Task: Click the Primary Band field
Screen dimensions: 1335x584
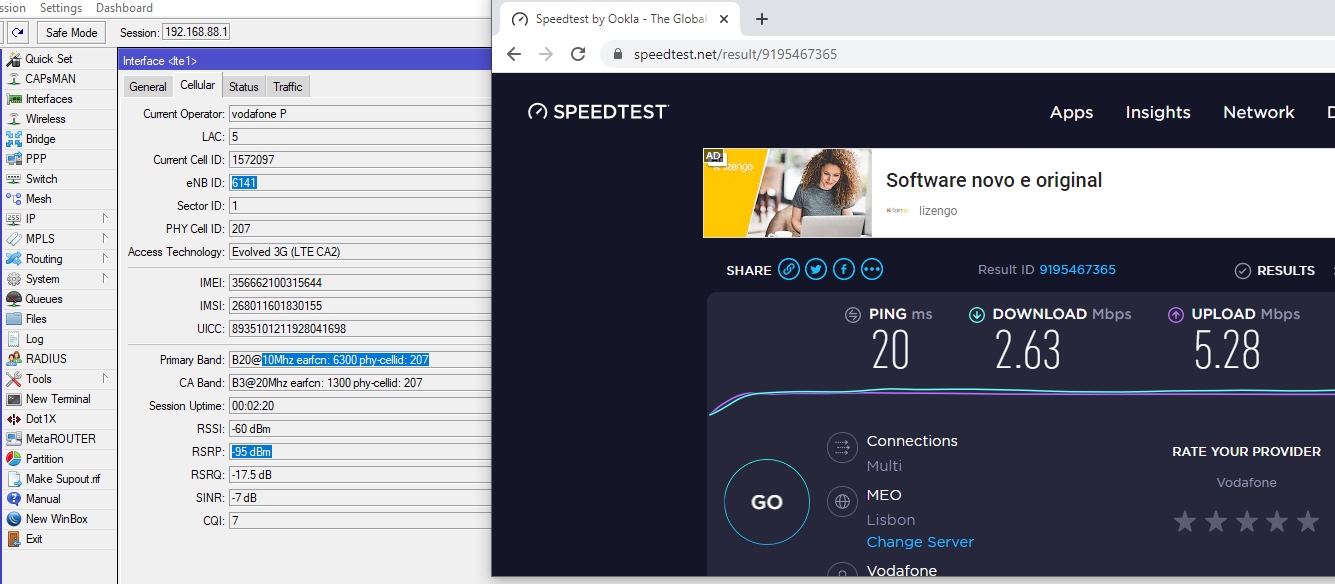Action: point(360,360)
